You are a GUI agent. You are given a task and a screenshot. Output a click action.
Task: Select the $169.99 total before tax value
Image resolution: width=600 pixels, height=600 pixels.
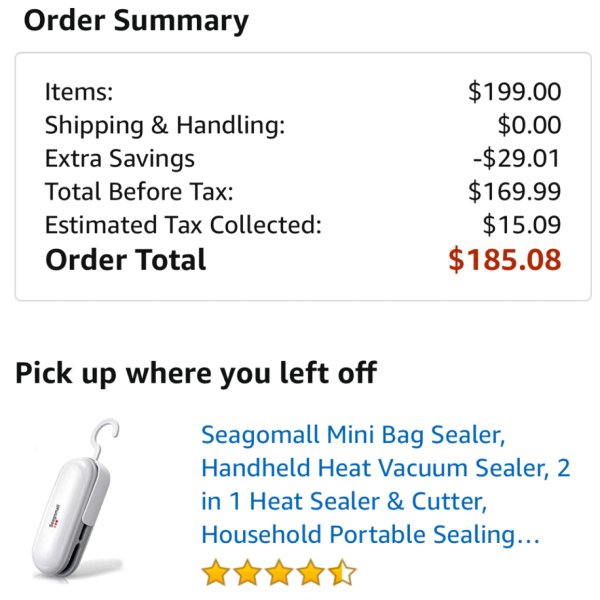(515, 191)
